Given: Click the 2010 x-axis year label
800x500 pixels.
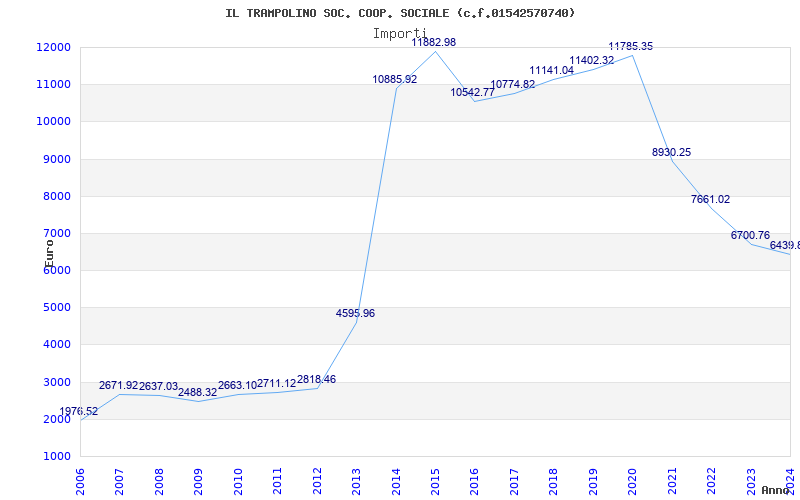Looking at the screenshot, I should pyautogui.click(x=238, y=481).
